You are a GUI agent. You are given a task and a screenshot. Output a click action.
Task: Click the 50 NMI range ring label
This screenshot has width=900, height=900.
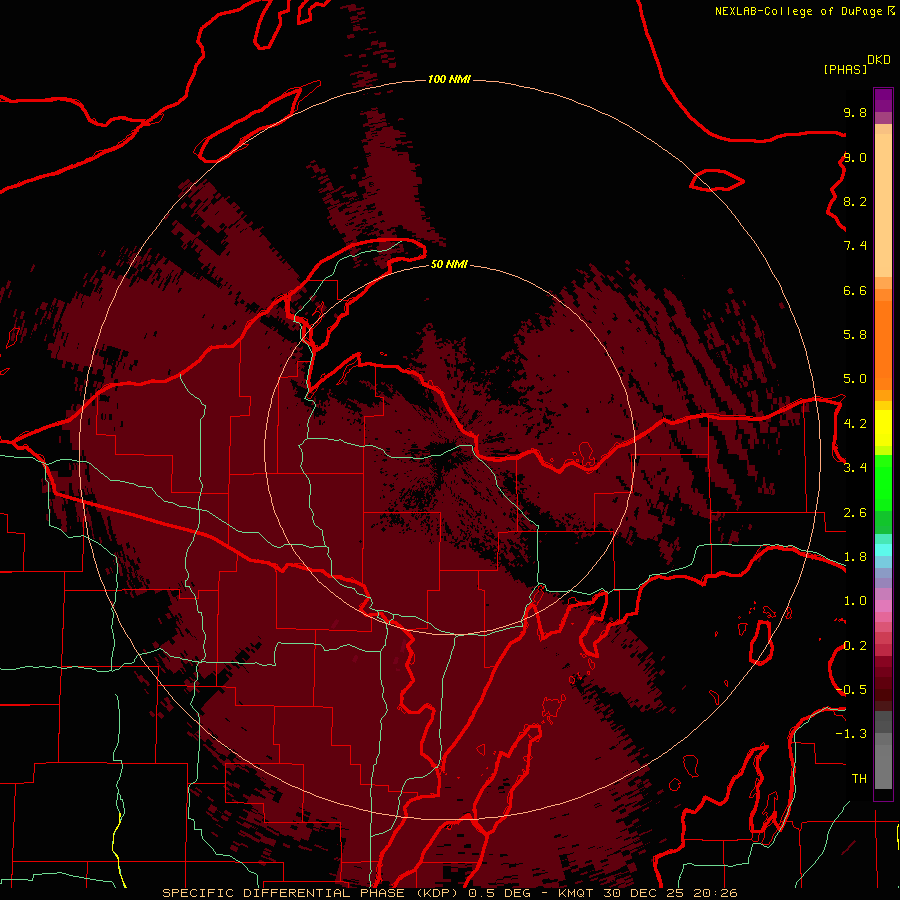[x=449, y=264]
